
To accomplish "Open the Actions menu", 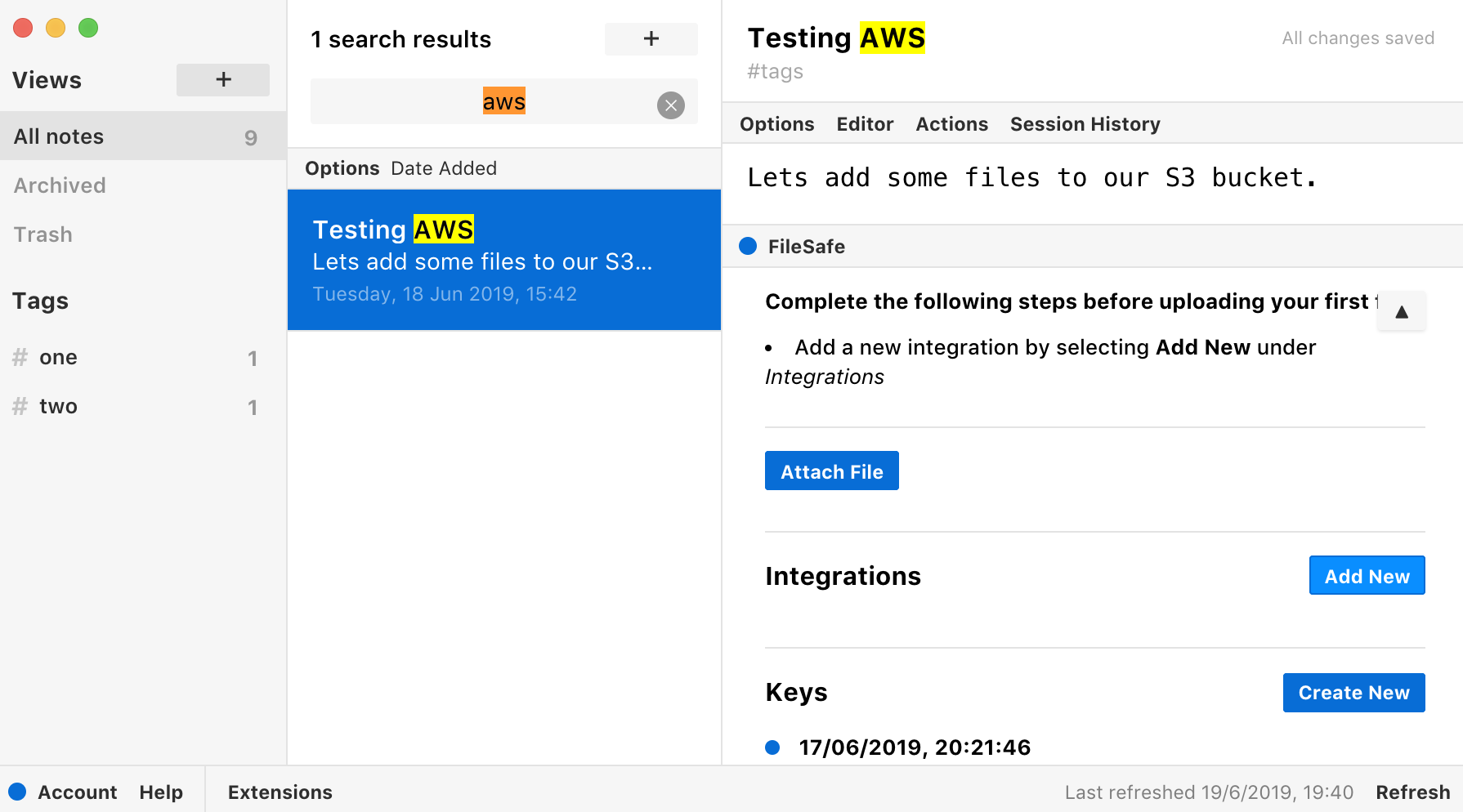I will (951, 124).
